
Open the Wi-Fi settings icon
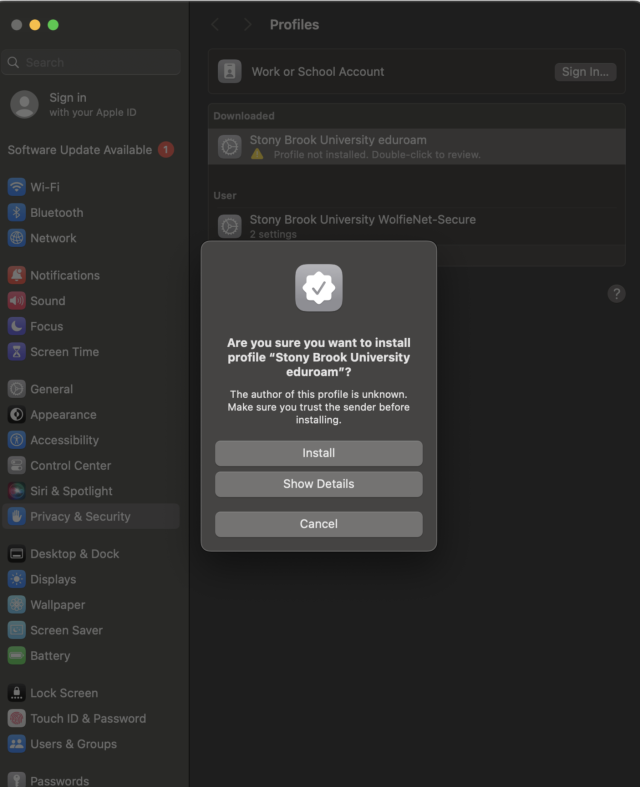click(x=17, y=187)
